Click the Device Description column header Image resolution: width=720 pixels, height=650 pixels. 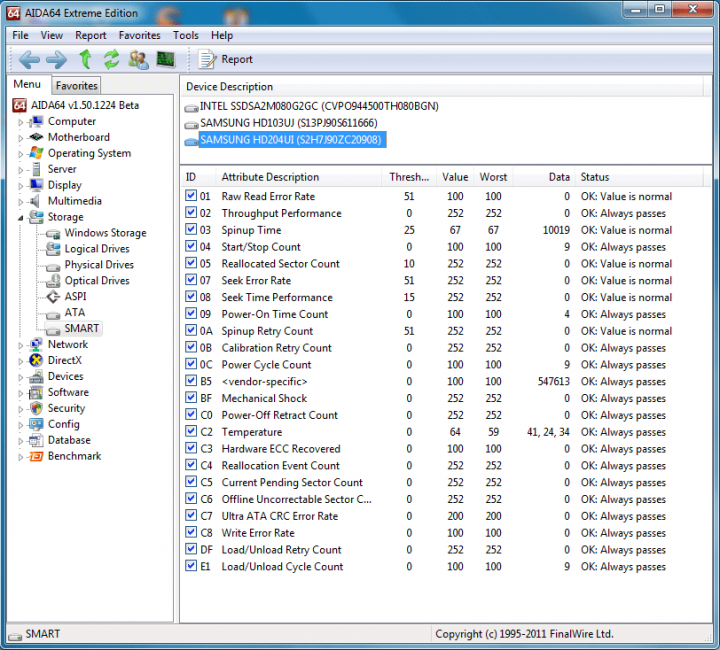click(441, 86)
